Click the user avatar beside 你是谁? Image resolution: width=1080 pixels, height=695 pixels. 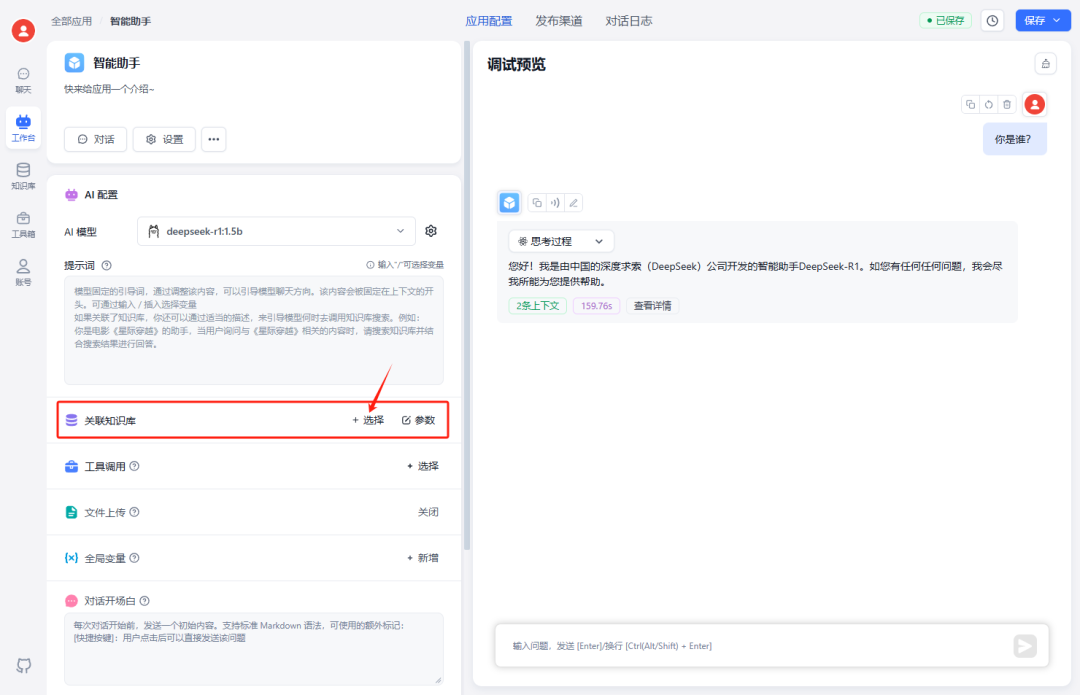tap(1035, 105)
